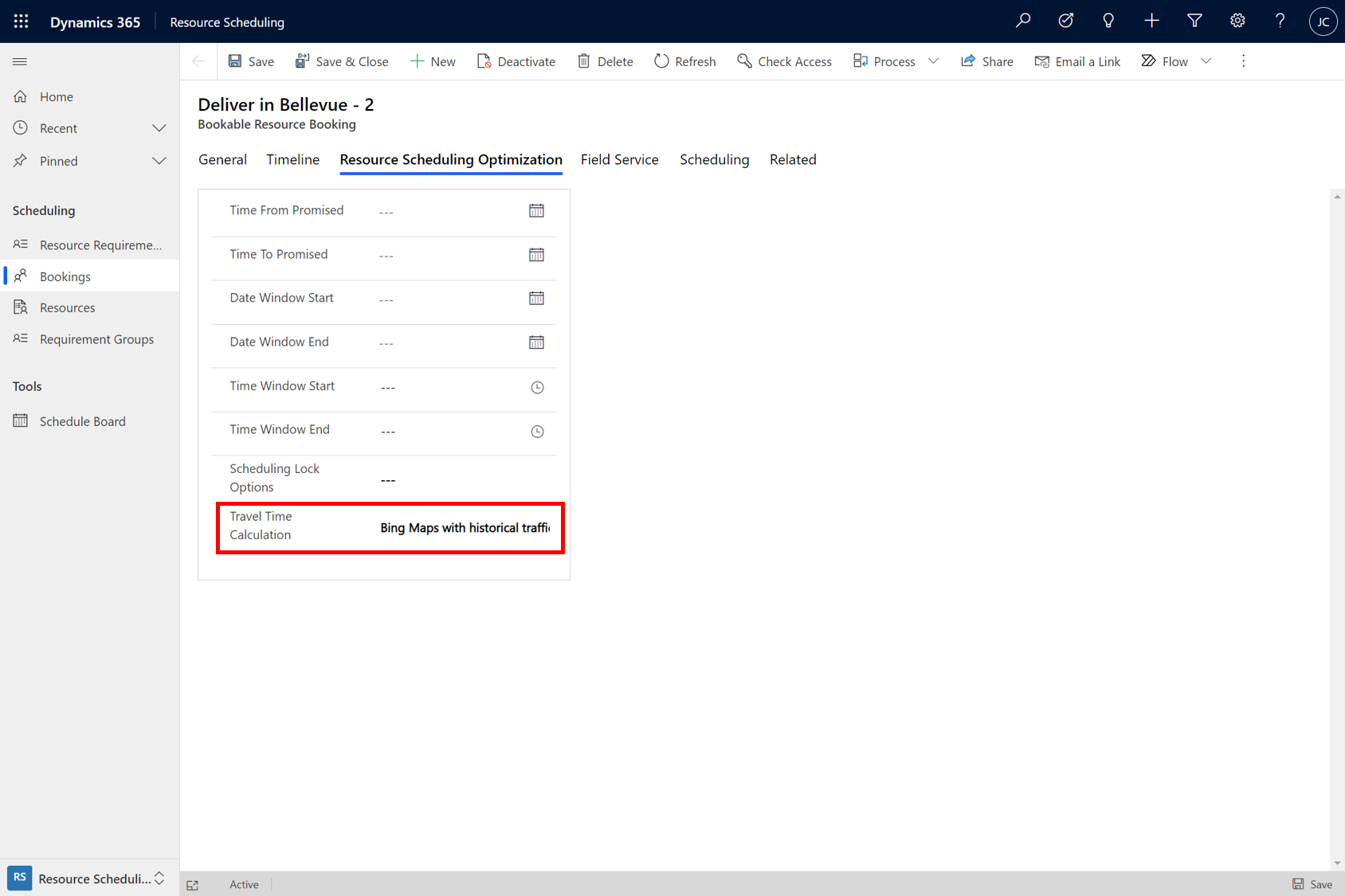Screen dimensions: 1345x896
Task: Switch to the Timeline tab
Action: pos(292,159)
